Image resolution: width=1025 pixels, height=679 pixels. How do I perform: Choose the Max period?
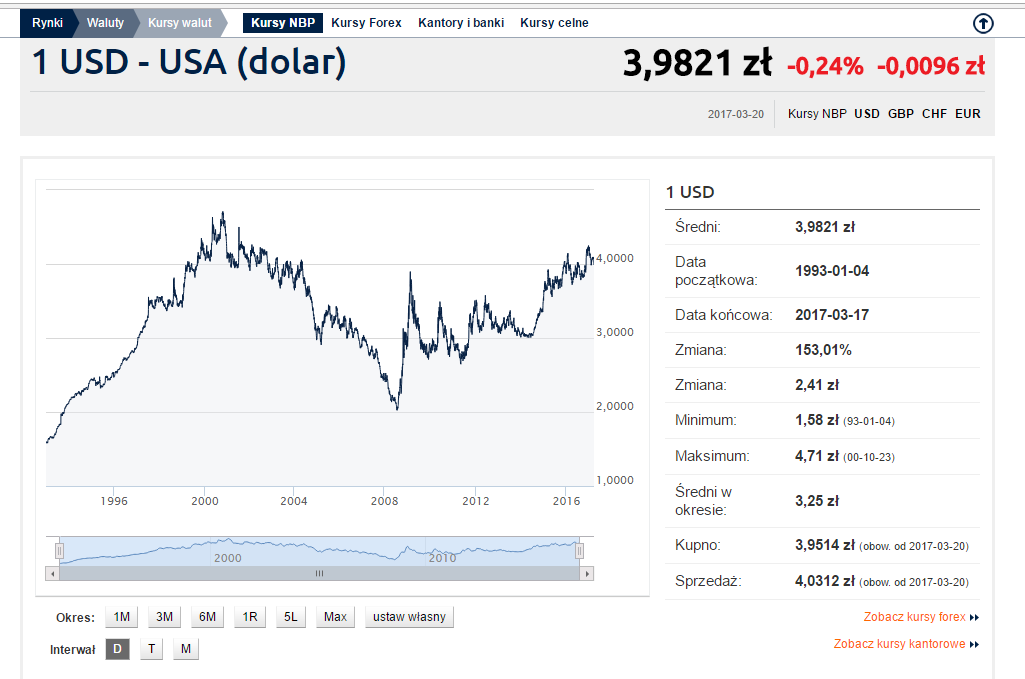[x=335, y=617]
